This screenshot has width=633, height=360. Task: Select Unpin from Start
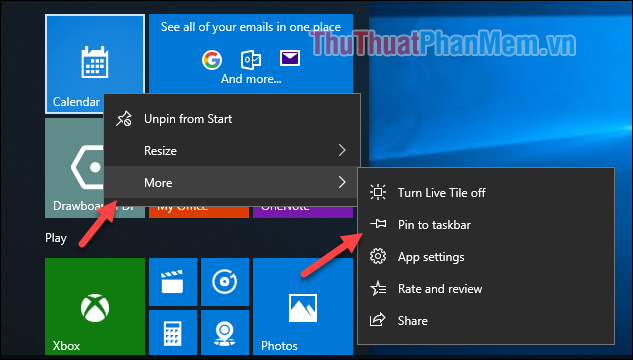pos(232,119)
